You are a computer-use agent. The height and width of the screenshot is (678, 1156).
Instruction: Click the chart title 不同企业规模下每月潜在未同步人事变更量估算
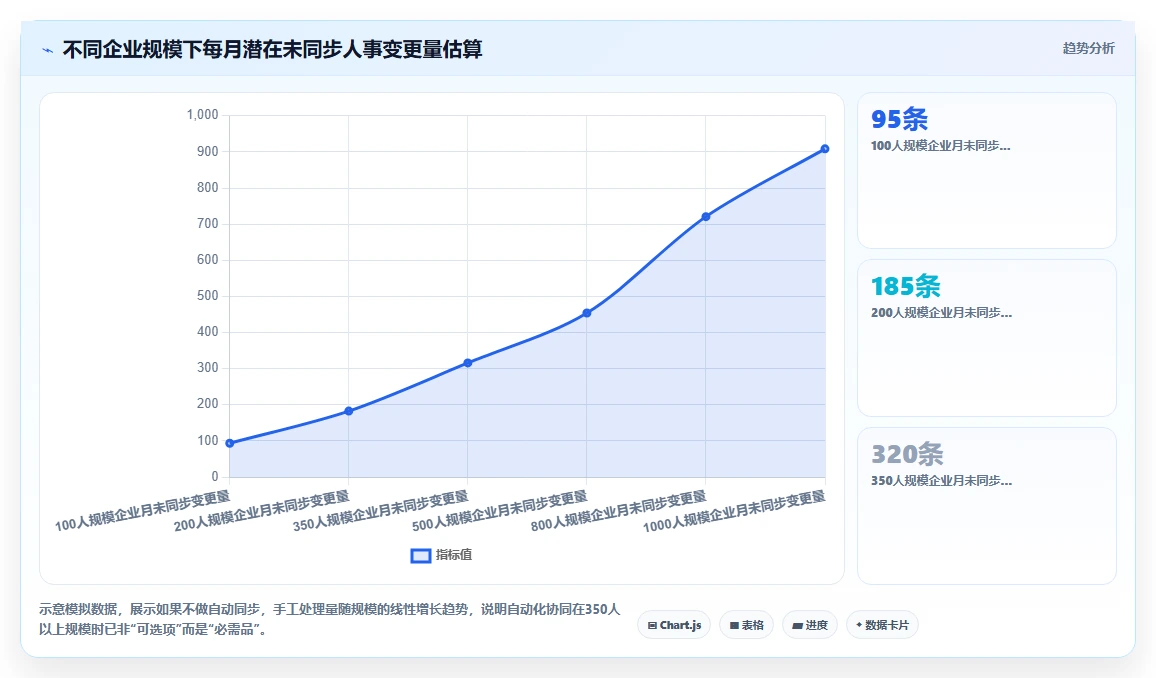(x=272, y=49)
